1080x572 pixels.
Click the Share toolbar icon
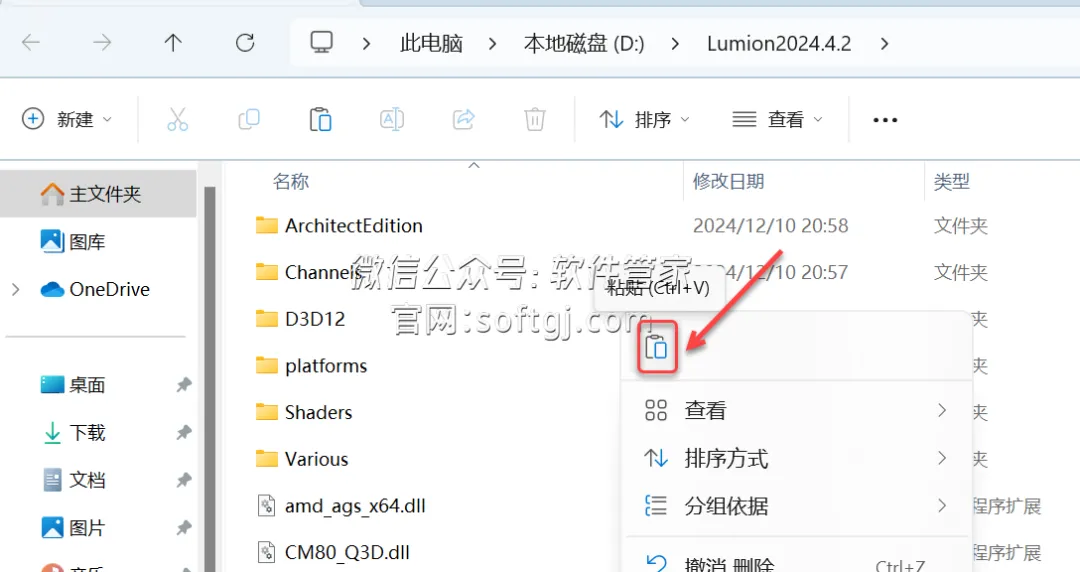(464, 119)
